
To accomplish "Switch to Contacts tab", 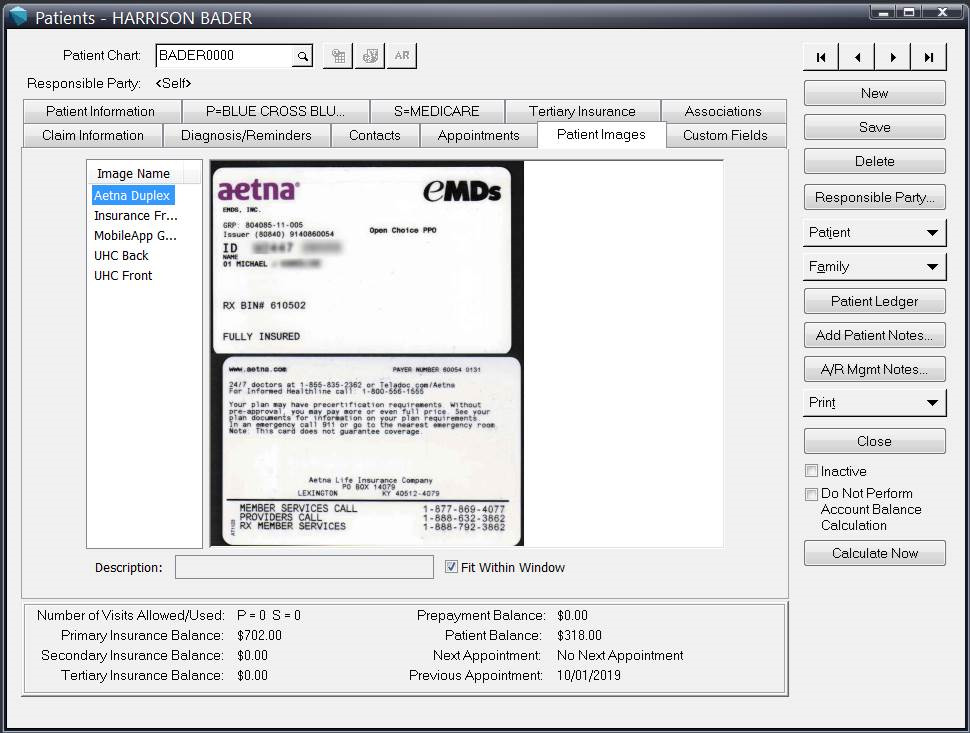I will tap(375, 135).
